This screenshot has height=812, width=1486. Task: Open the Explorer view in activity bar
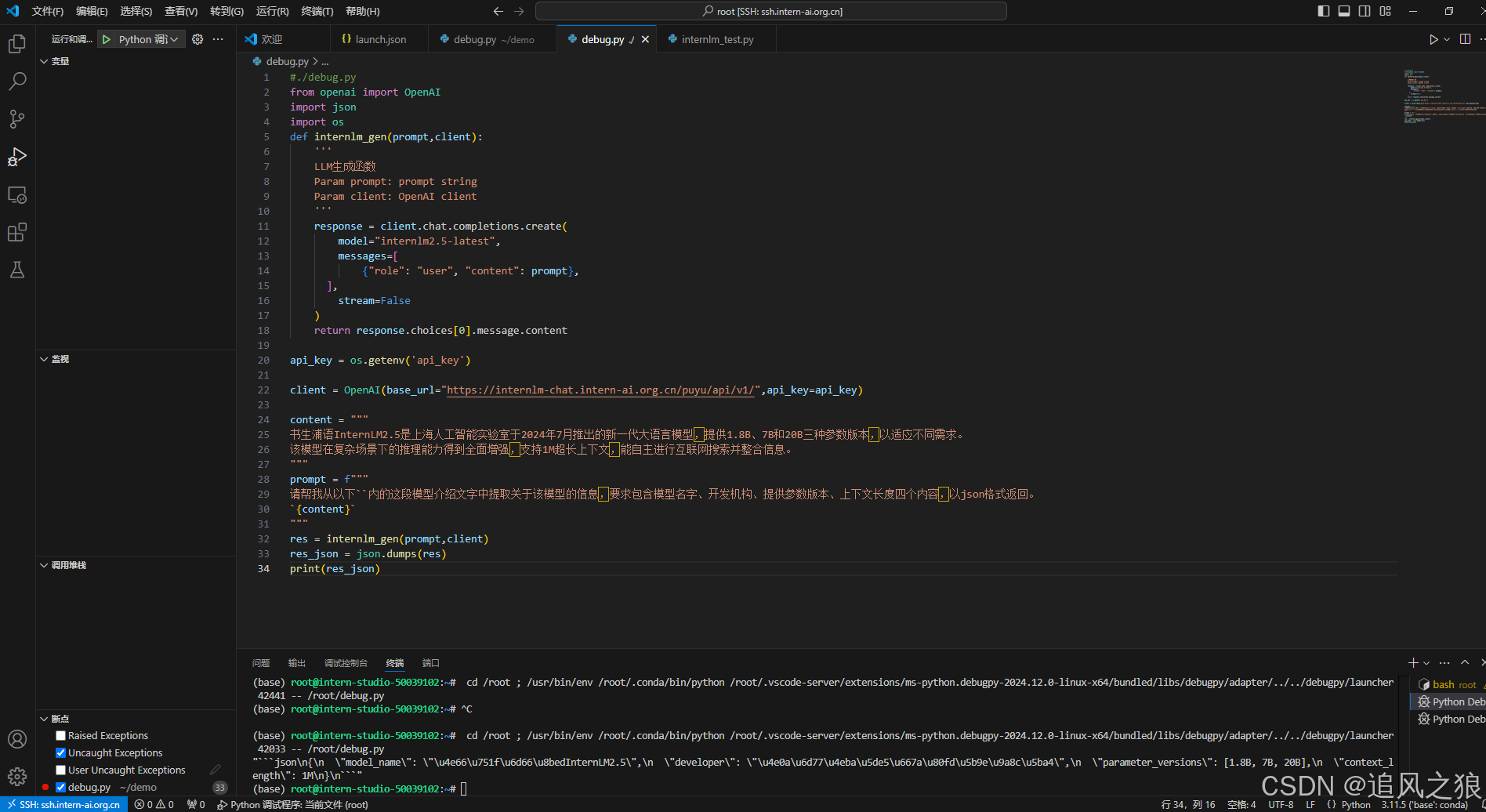coord(17,44)
